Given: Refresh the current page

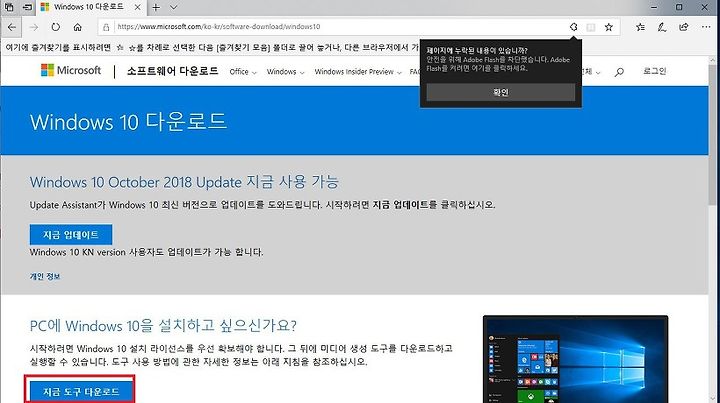Looking at the screenshot, I should pyautogui.click(x=56, y=27).
